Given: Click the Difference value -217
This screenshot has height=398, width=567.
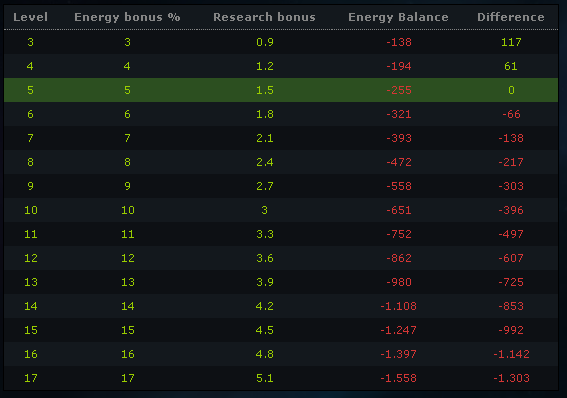Looking at the screenshot, I should 511,162.
